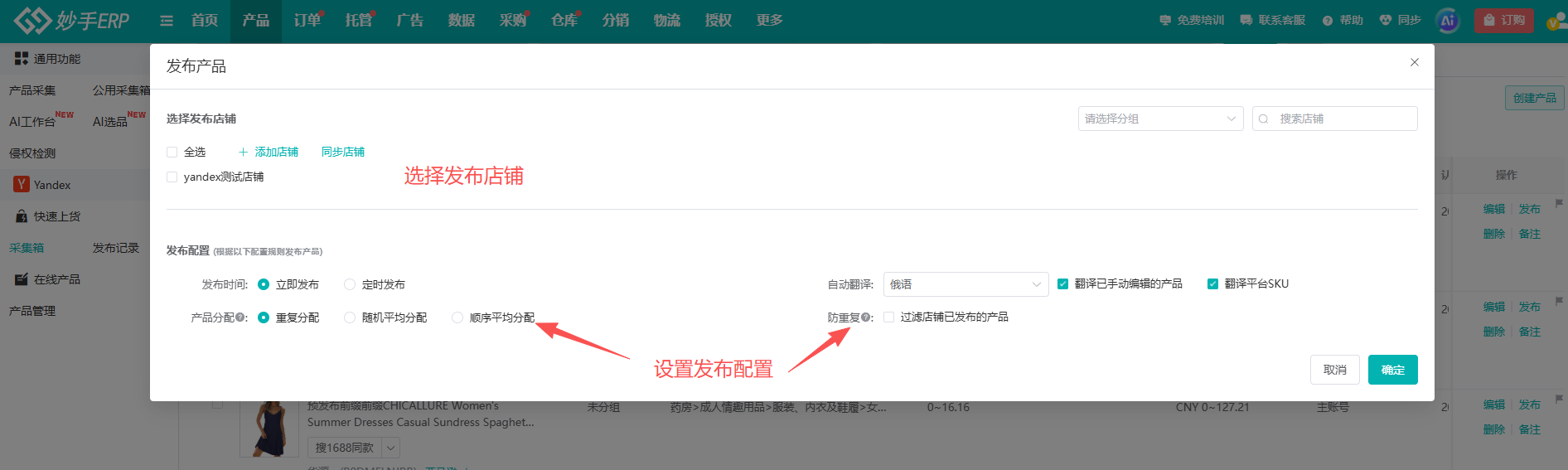
Task: Click the 搜1688同款 button
Action: coord(345,448)
